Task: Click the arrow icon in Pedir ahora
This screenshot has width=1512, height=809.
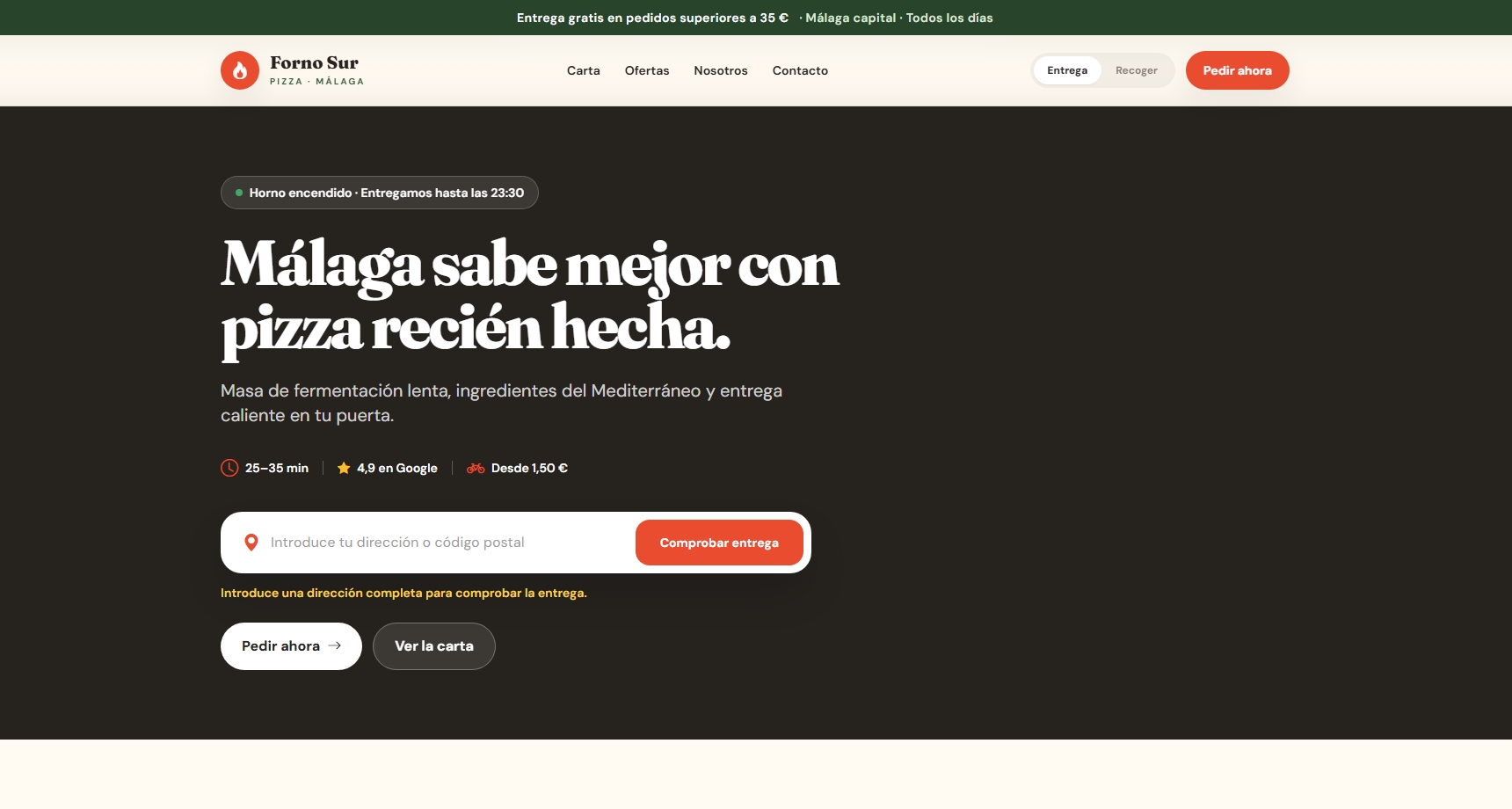Action: click(x=334, y=646)
